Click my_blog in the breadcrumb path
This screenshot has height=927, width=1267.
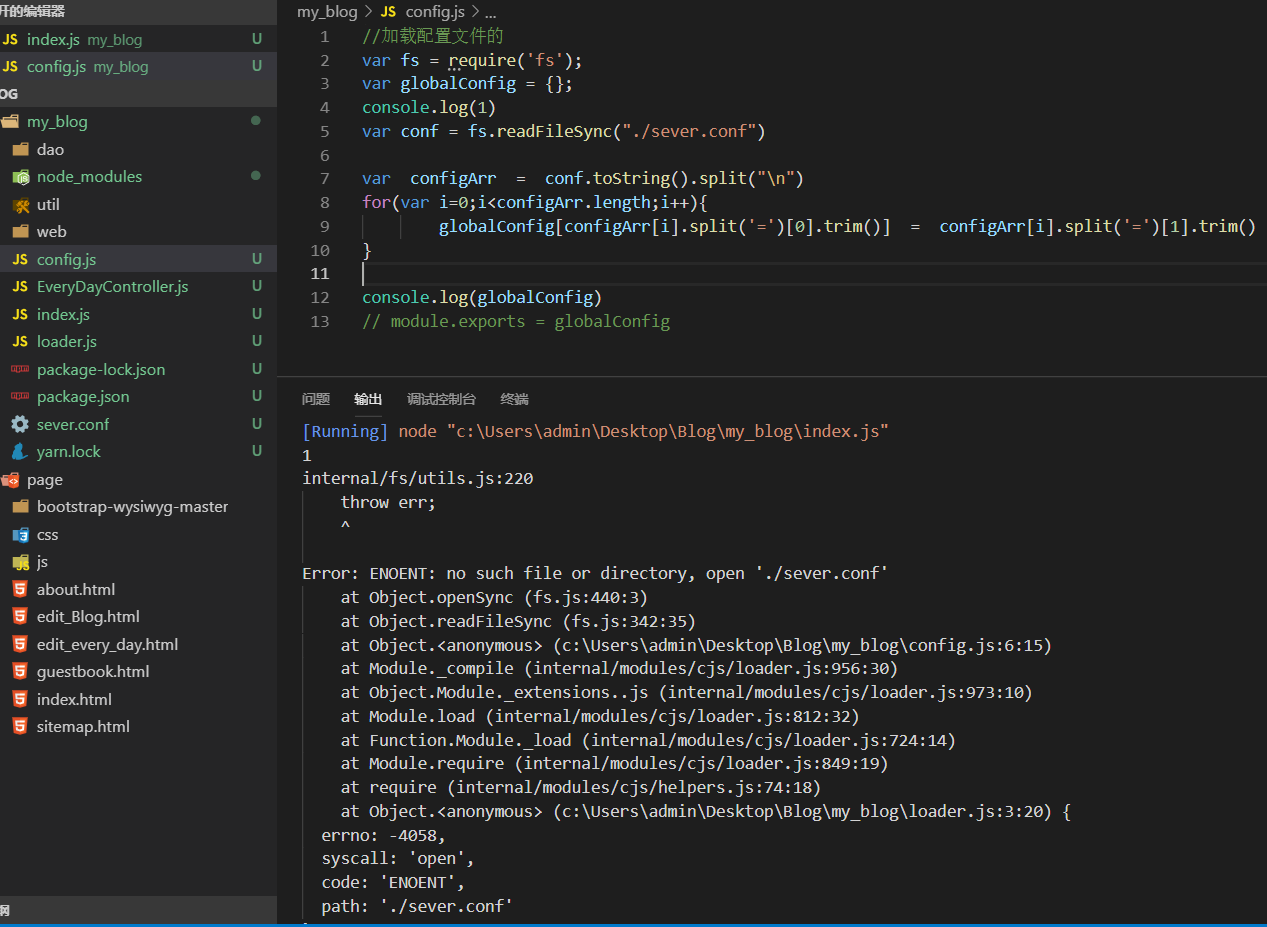326,12
